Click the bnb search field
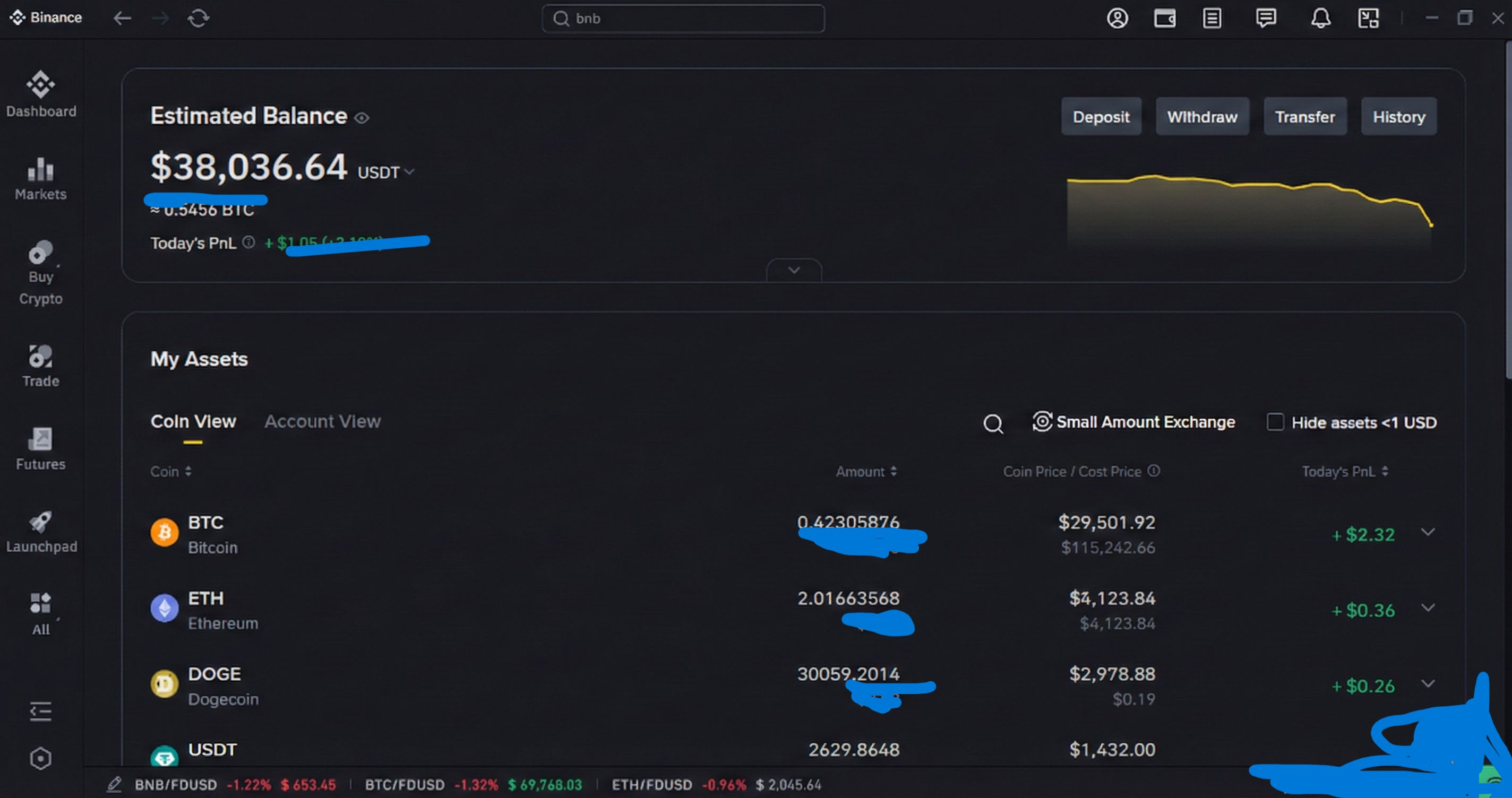Screen dimensions: 1512x798 click(683, 19)
